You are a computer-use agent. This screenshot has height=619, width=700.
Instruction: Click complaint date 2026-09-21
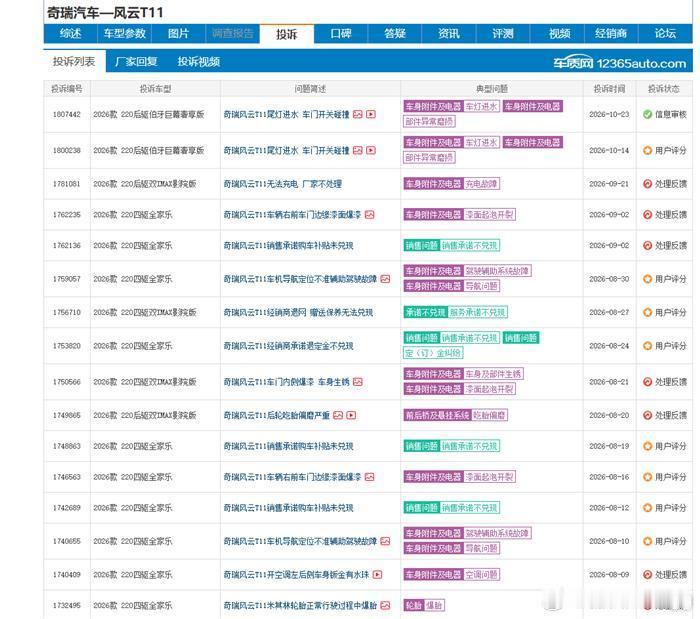(x=609, y=184)
